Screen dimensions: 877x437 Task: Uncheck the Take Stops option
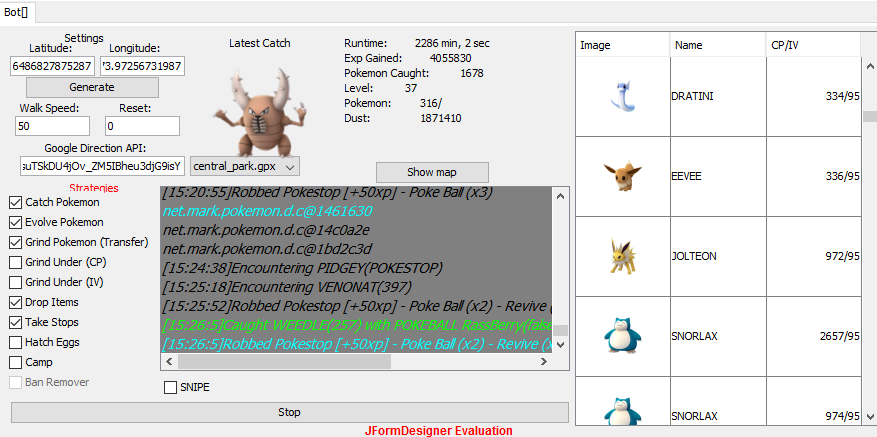coord(16,322)
